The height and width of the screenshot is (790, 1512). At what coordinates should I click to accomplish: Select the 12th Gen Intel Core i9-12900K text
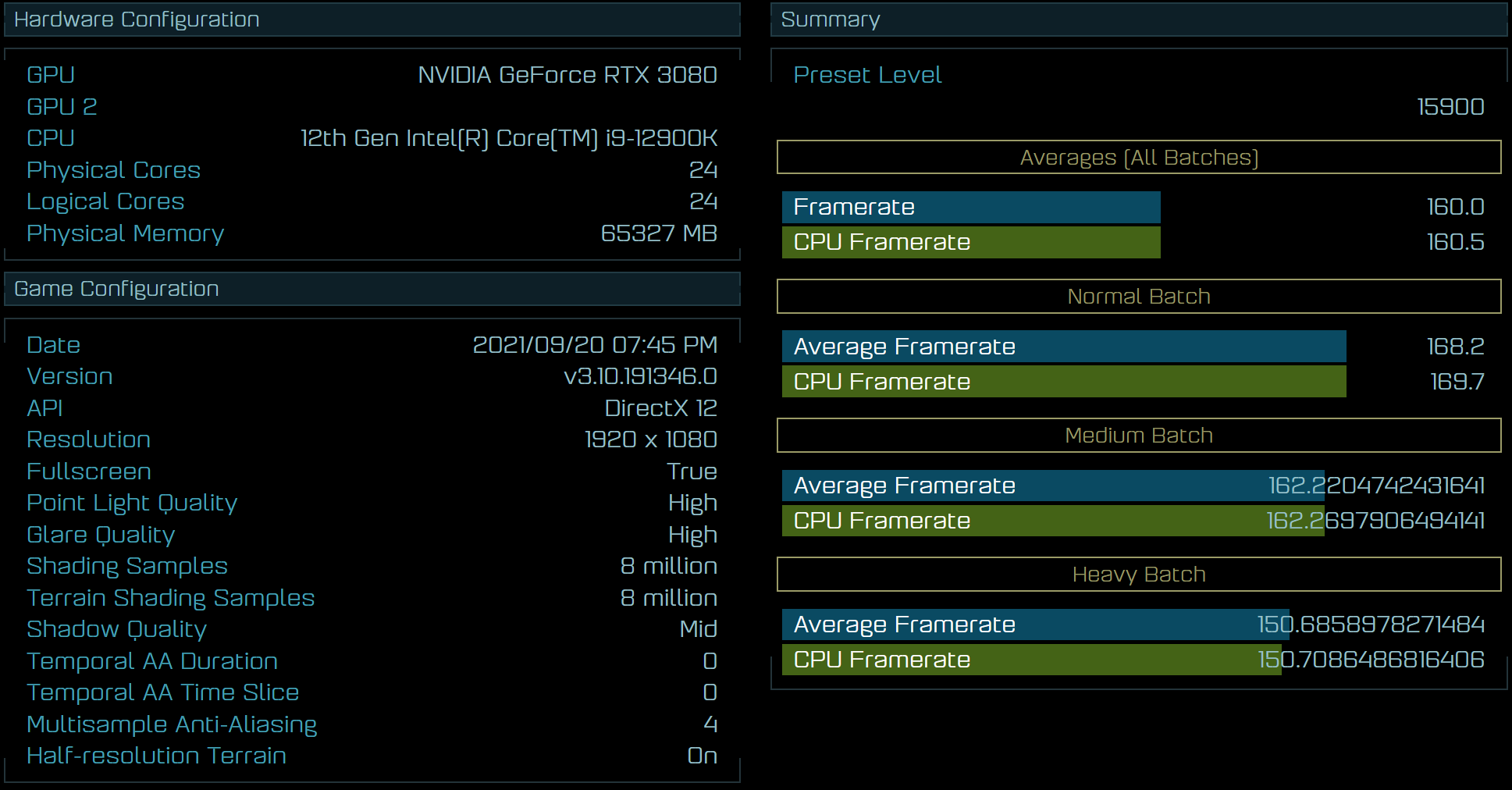(x=509, y=138)
